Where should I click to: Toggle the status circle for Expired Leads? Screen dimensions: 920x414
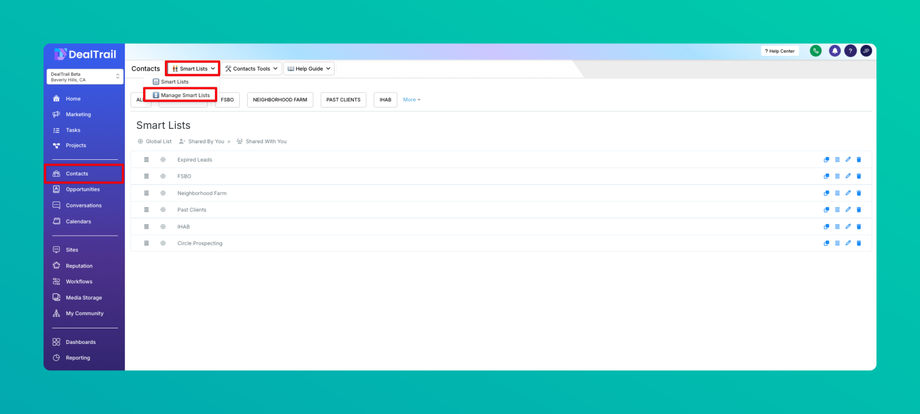163,160
